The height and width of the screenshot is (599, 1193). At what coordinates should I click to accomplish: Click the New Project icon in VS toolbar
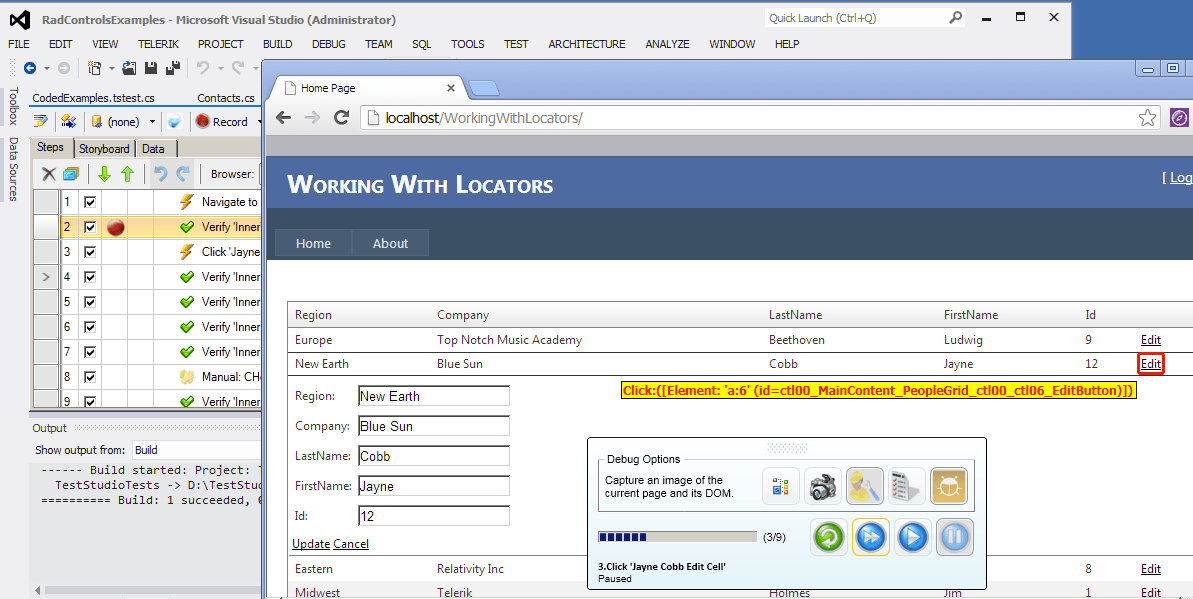click(x=94, y=69)
